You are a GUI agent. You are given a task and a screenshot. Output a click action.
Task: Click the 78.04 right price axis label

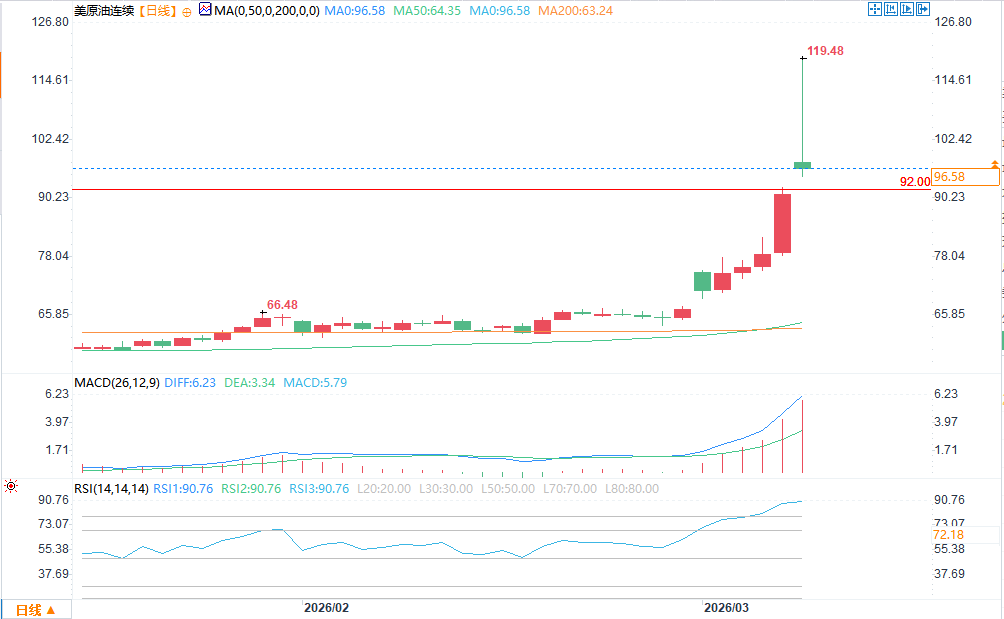pos(949,256)
